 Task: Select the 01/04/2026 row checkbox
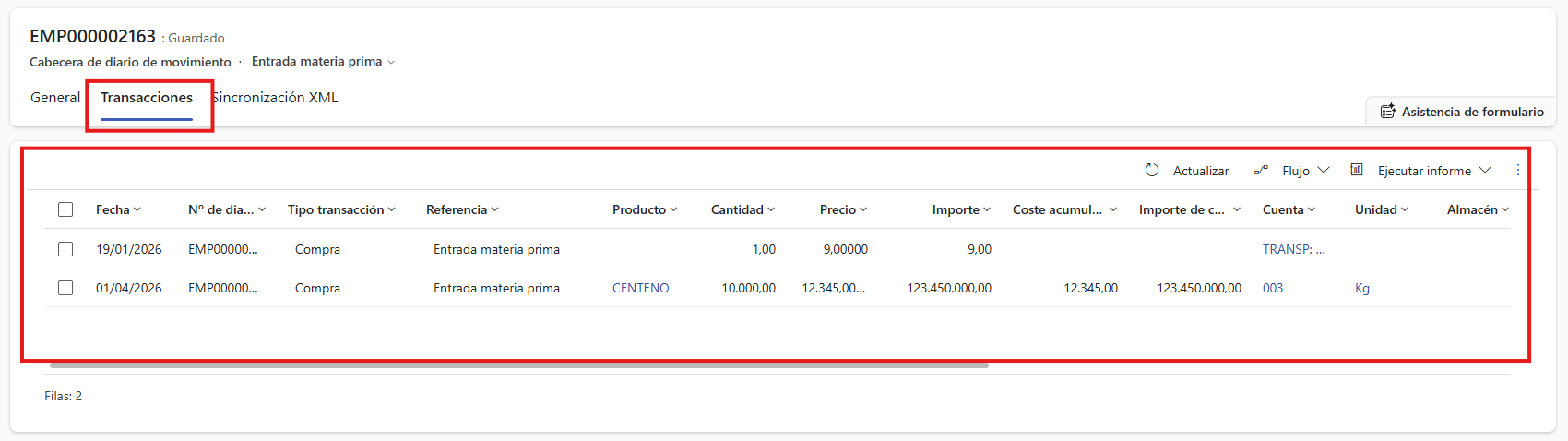(x=65, y=288)
